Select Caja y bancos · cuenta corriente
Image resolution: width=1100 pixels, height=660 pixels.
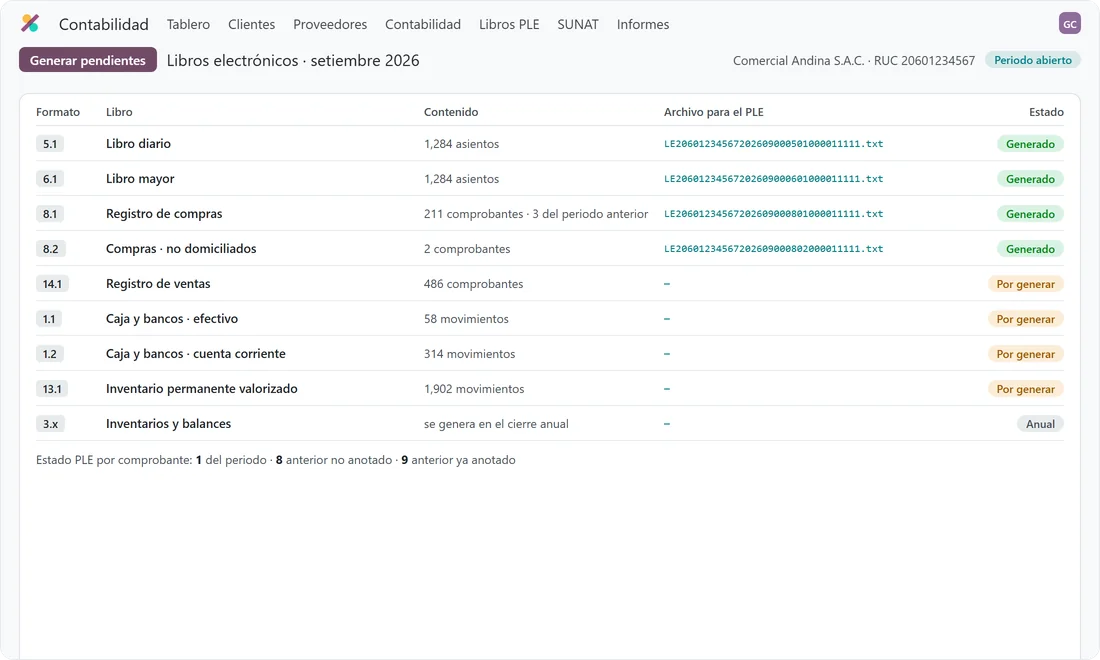pos(196,353)
